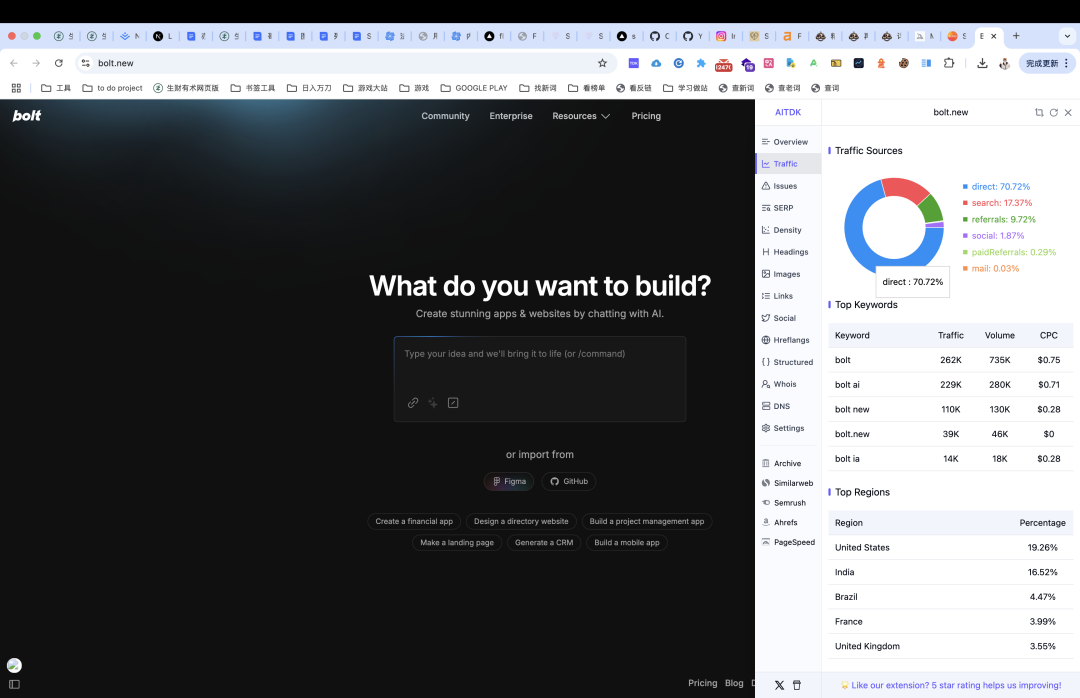1080x698 pixels.
Task: Click the bolt logo
Action: pos(27,116)
